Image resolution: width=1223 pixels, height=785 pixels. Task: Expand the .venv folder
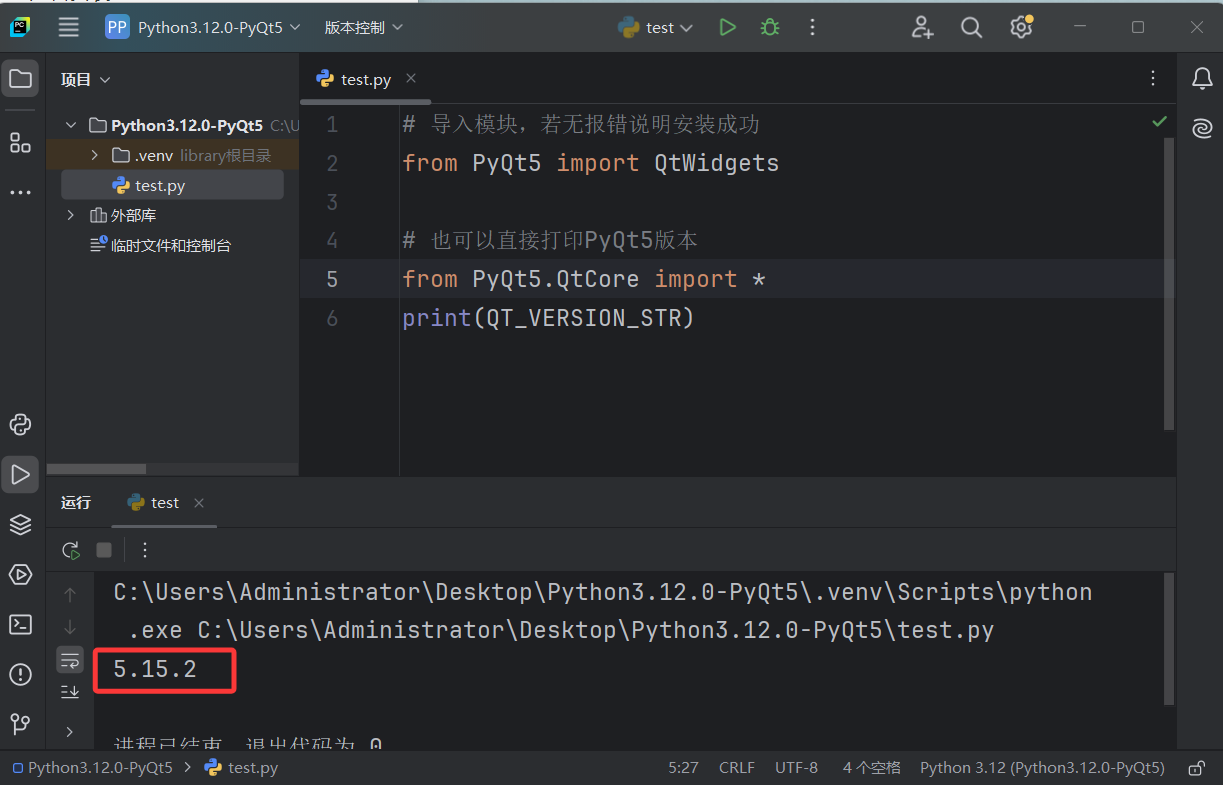click(x=94, y=155)
